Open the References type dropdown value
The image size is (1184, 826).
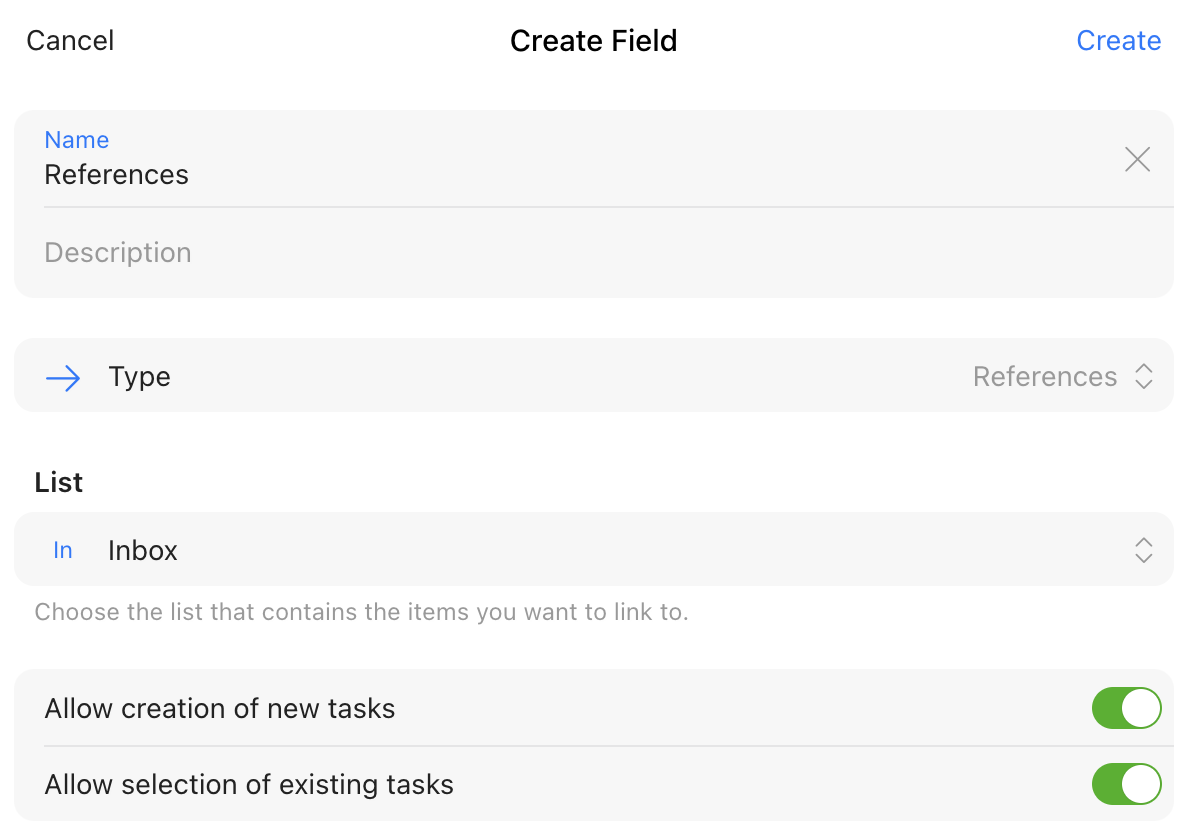pos(1044,377)
